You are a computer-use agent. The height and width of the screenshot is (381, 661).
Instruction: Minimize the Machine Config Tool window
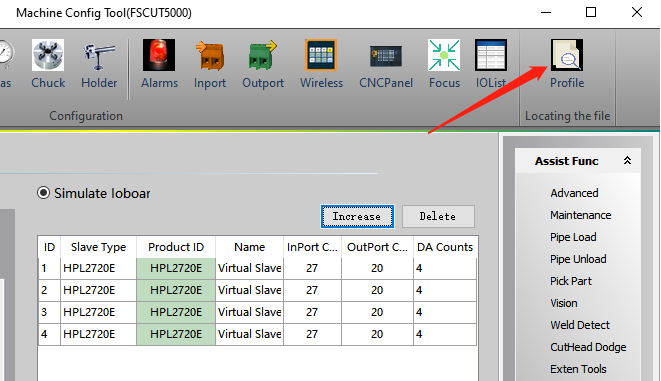[x=546, y=12]
